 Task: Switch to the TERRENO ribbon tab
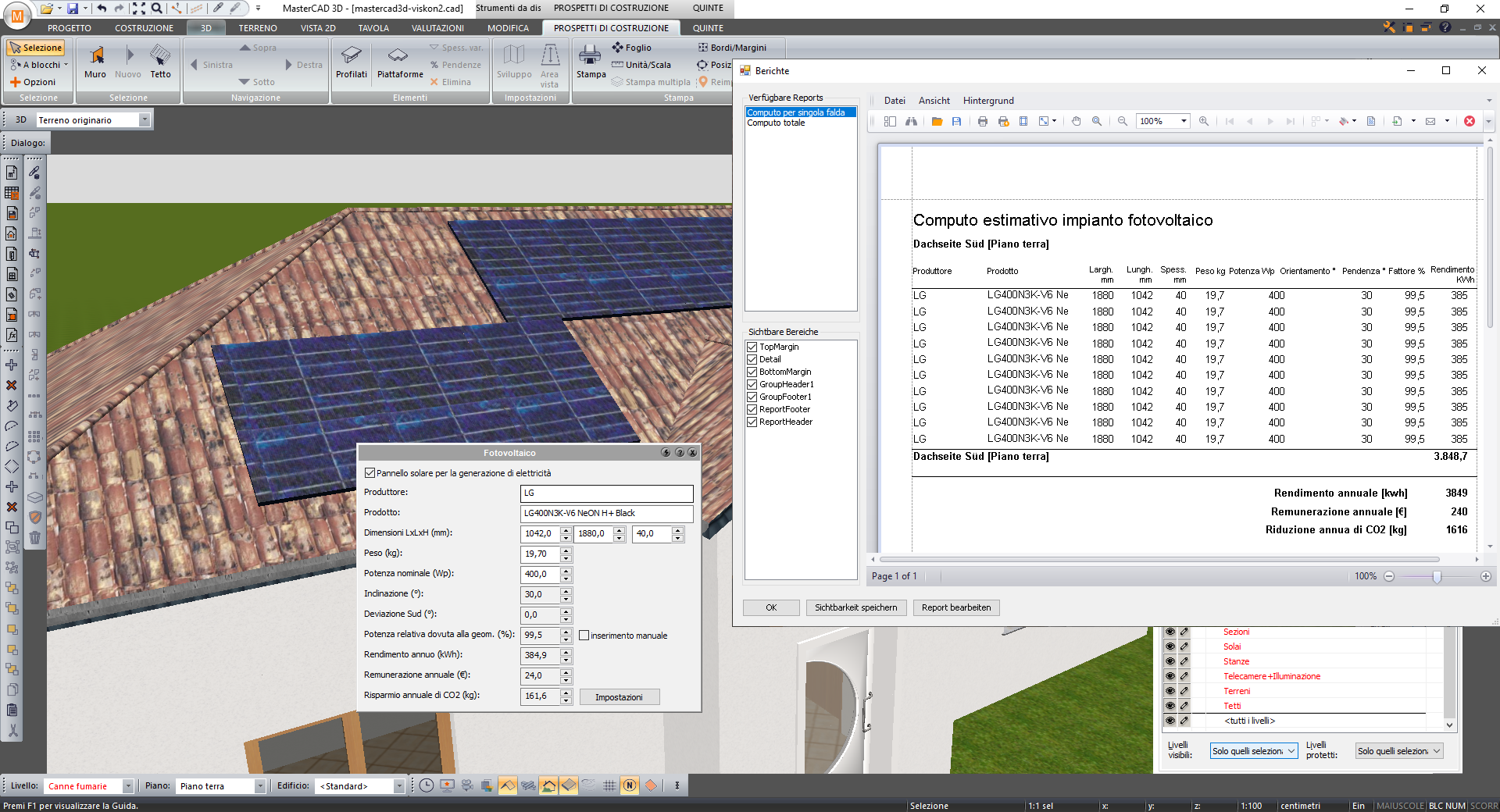coord(257,28)
